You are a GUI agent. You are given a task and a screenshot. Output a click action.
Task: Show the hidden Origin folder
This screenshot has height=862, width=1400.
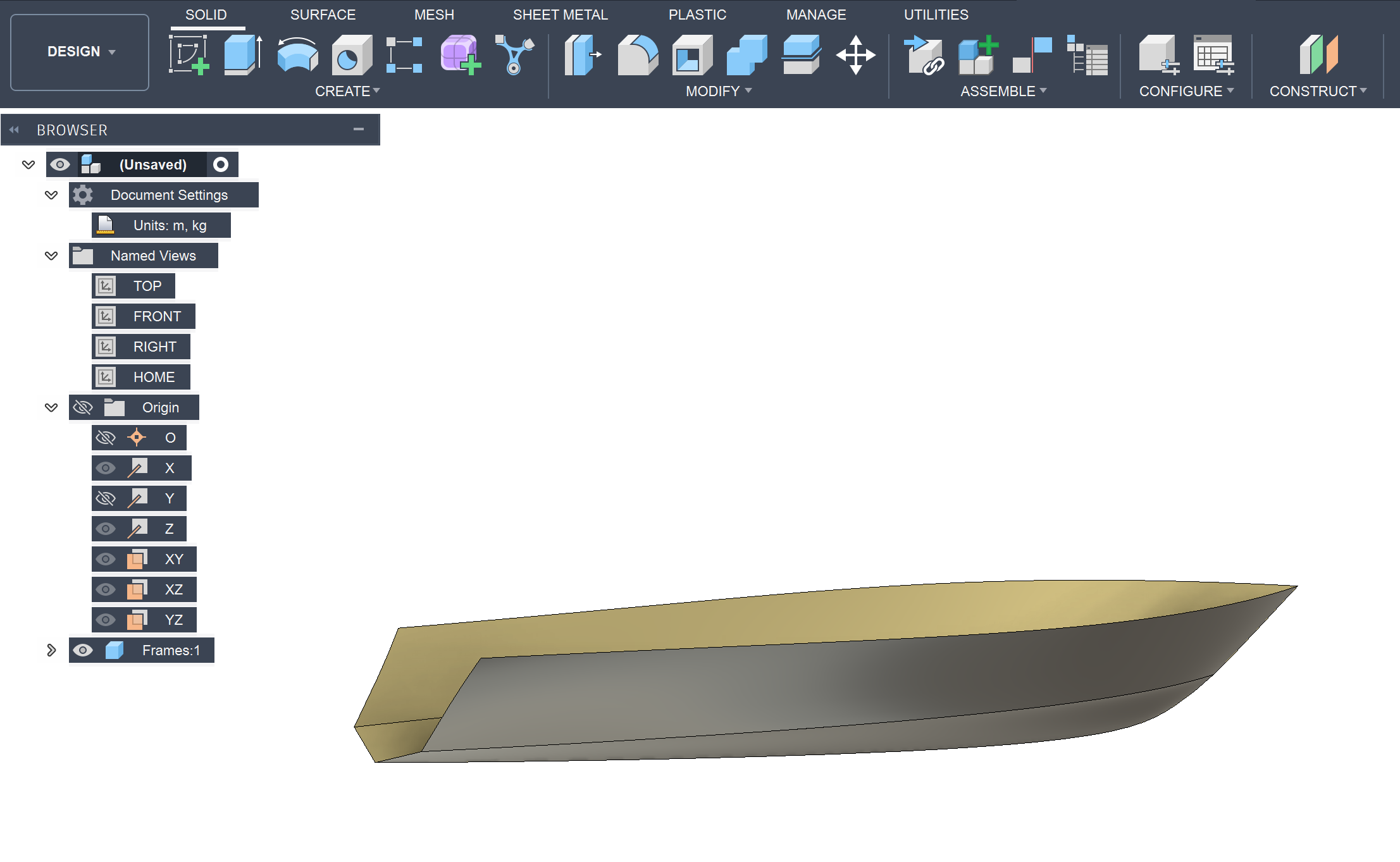(x=83, y=407)
